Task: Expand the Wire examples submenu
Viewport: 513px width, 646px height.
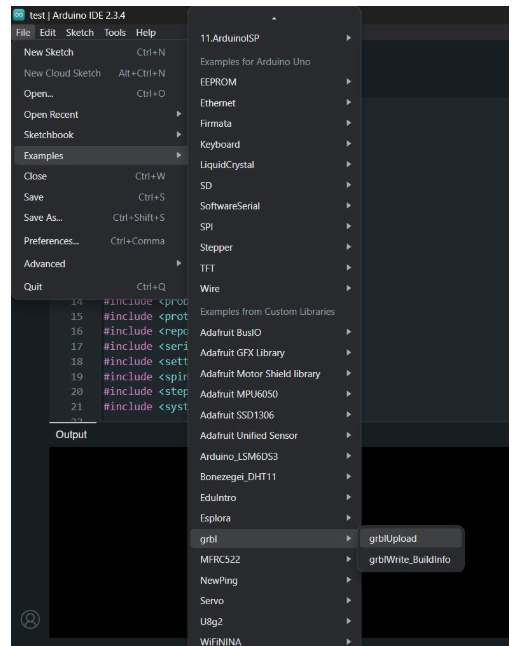Action: 274,289
